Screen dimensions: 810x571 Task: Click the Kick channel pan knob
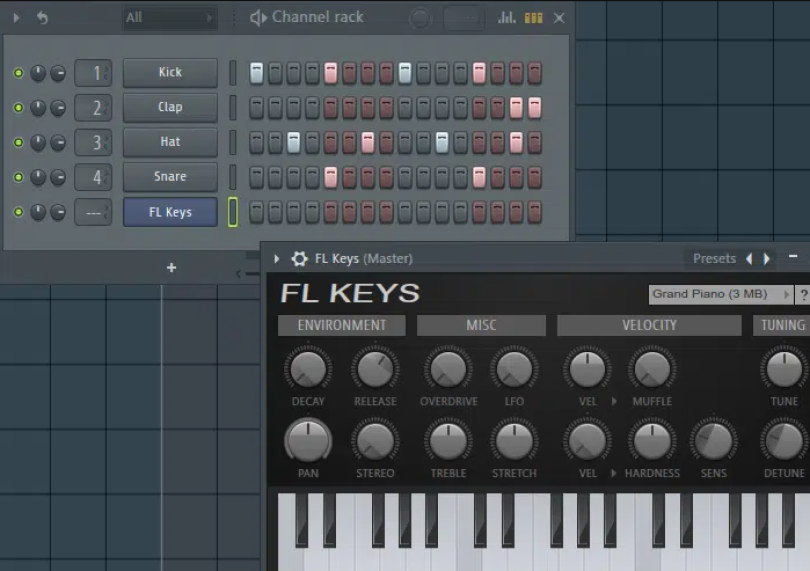tap(38, 73)
